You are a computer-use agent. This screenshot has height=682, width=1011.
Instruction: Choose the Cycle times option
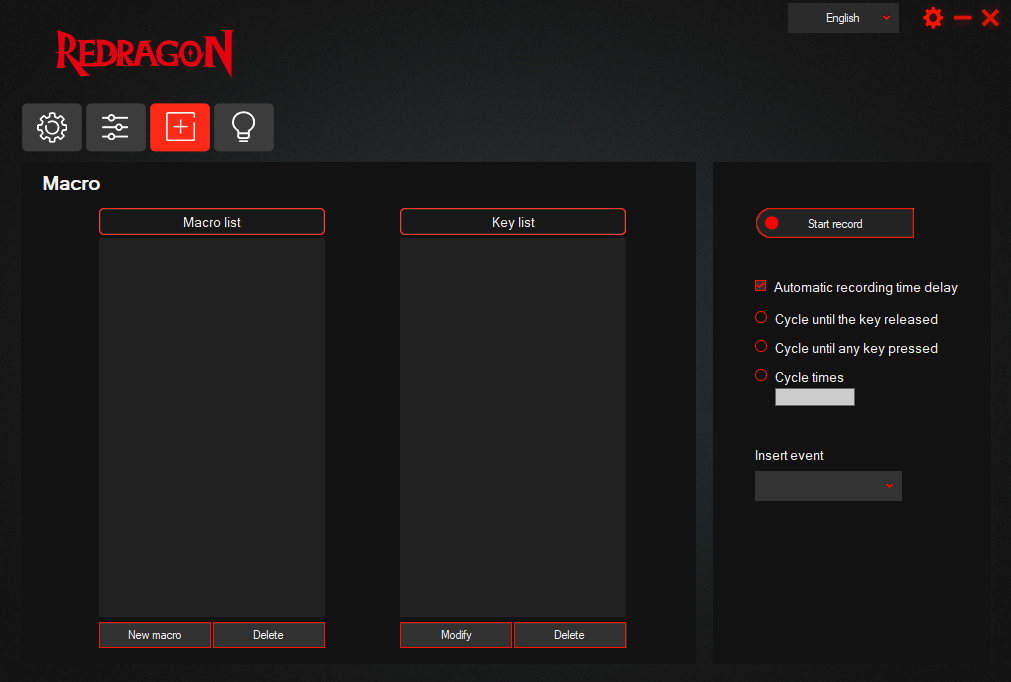(761, 376)
